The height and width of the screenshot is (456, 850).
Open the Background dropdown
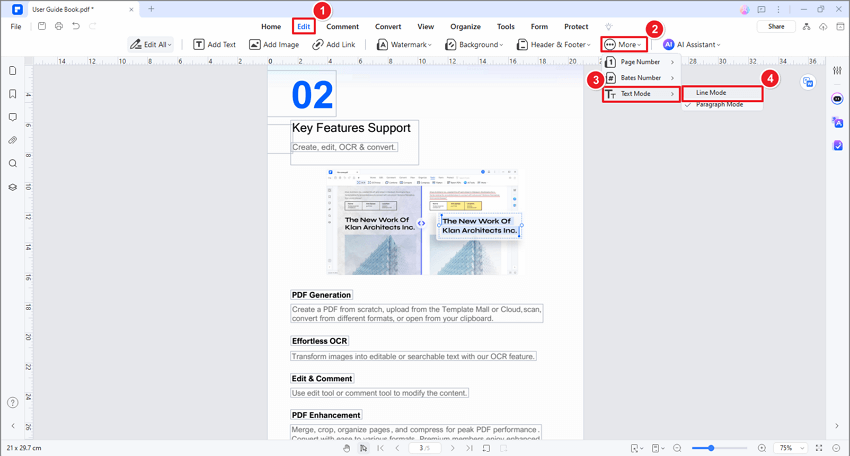point(474,44)
